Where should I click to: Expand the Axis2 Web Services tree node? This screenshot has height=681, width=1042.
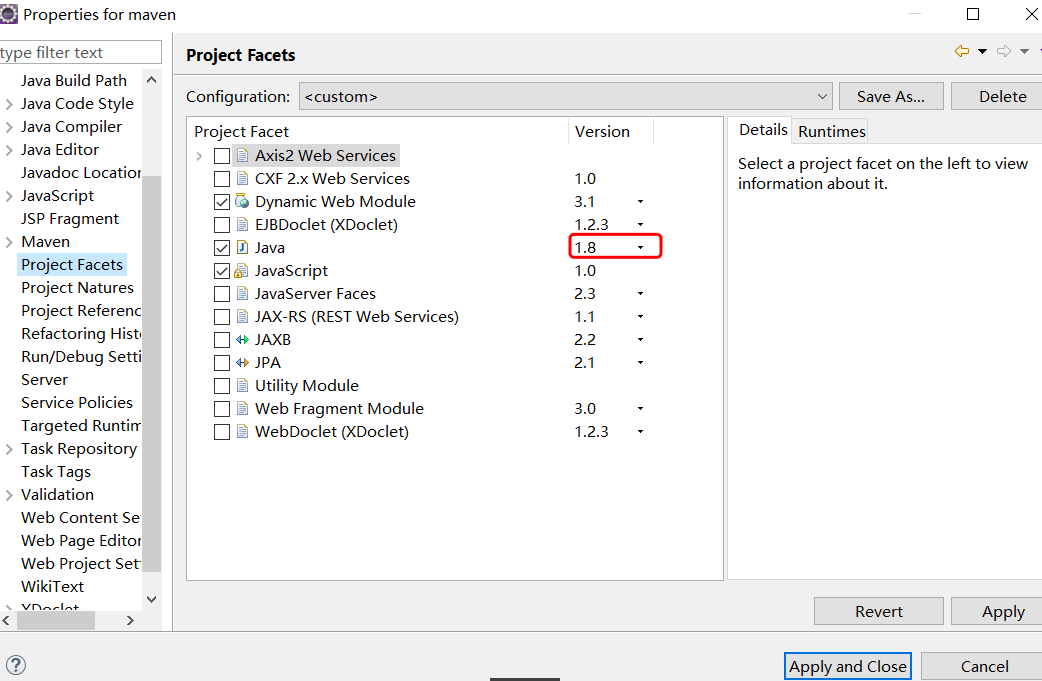[x=200, y=156]
